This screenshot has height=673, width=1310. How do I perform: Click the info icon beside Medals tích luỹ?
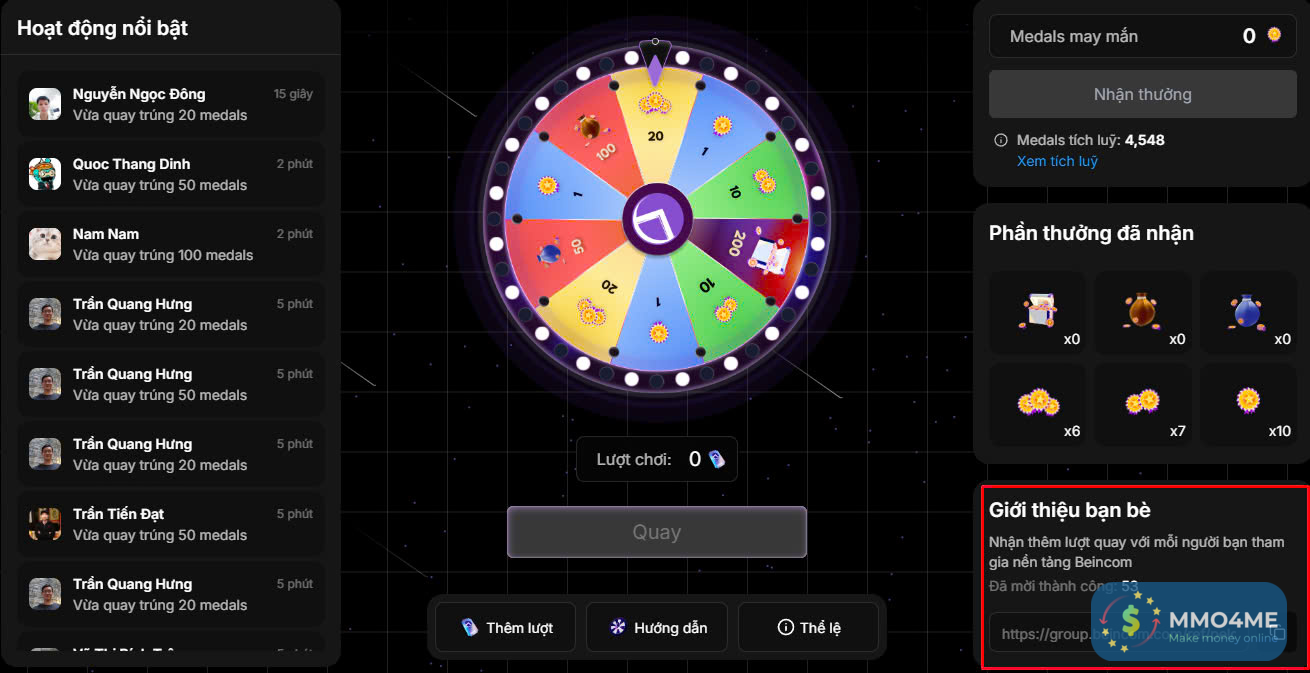pos(1000,141)
